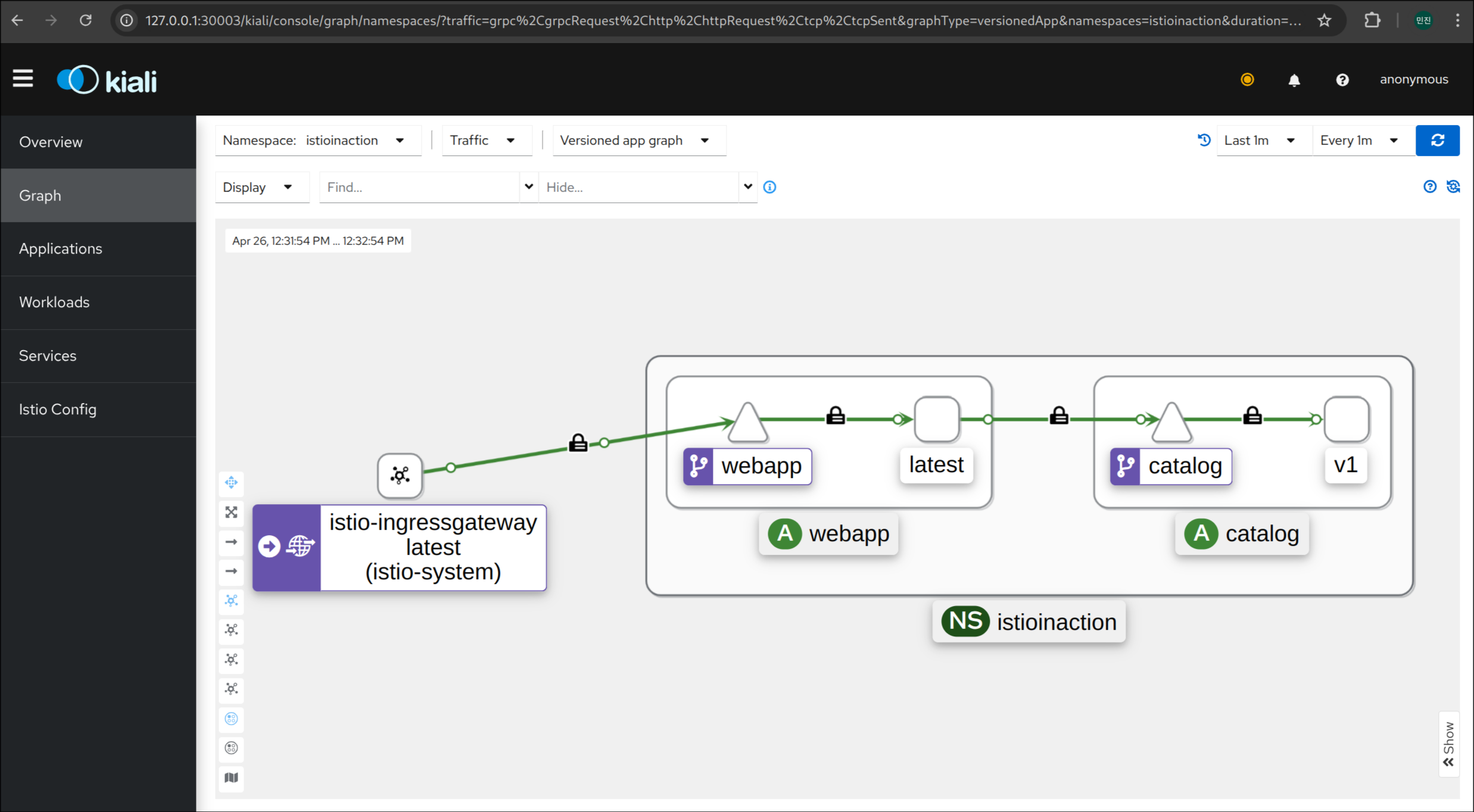Screen dimensions: 1474x812
Task: Click the webapp virtual service badge label
Action: click(x=747, y=466)
